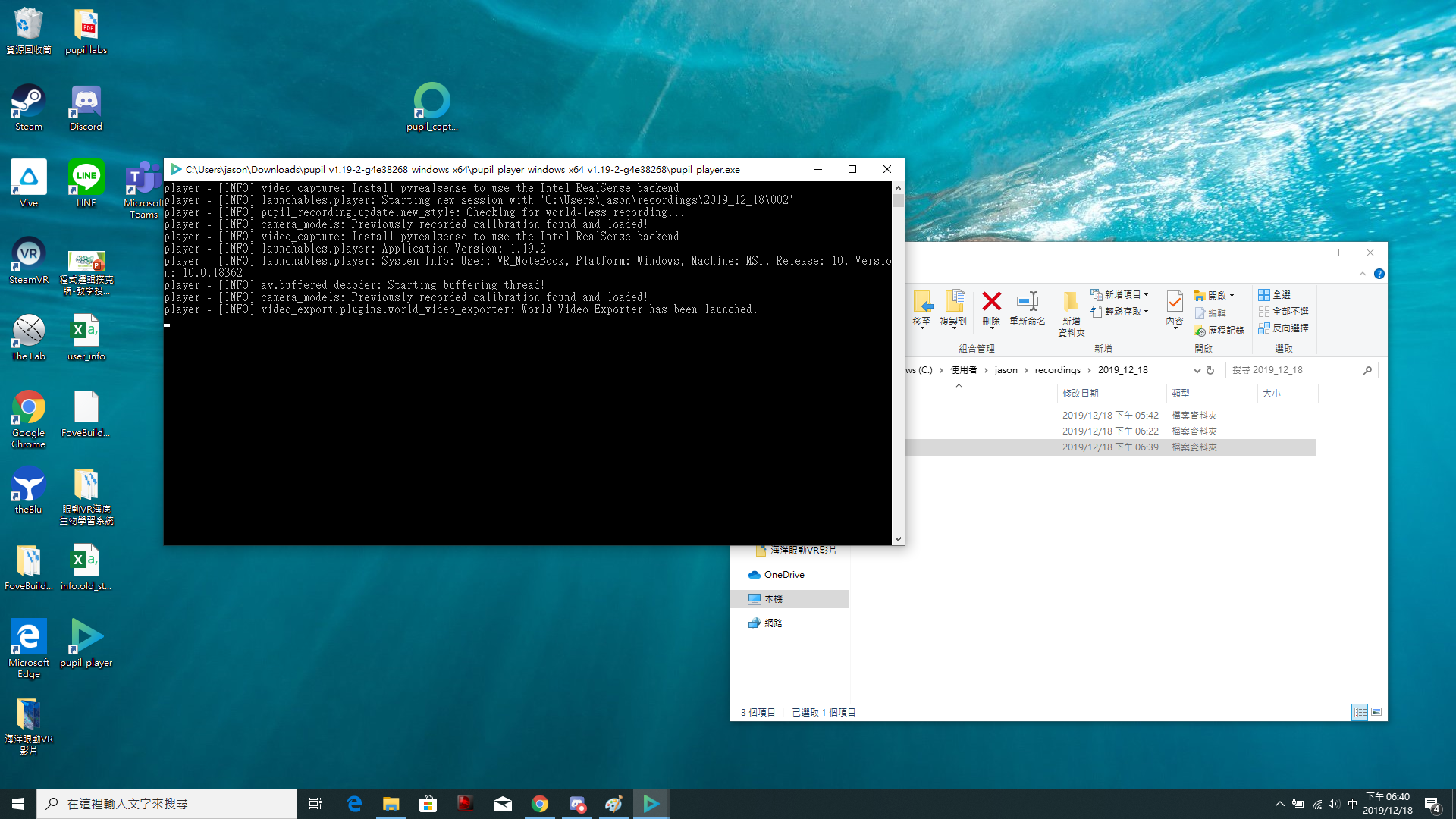Image resolution: width=1456 pixels, height=819 pixels.
Task: Click the search 2019_12_18 input field
Action: [x=1301, y=370]
